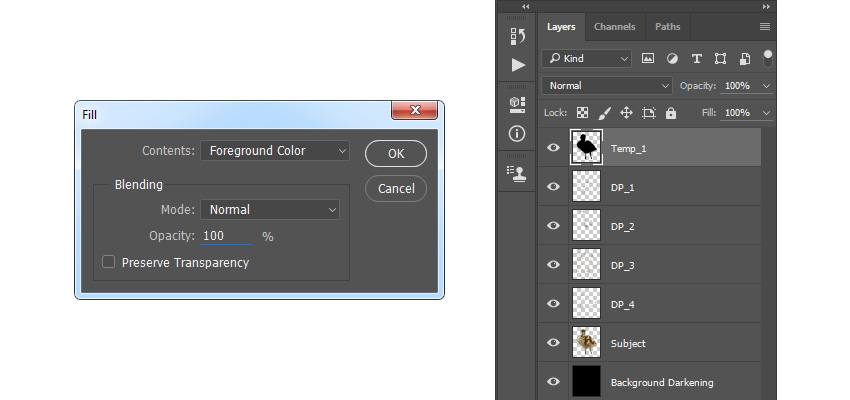Enable the Preserve Transparency checkbox
The image size is (850, 400).
109,262
